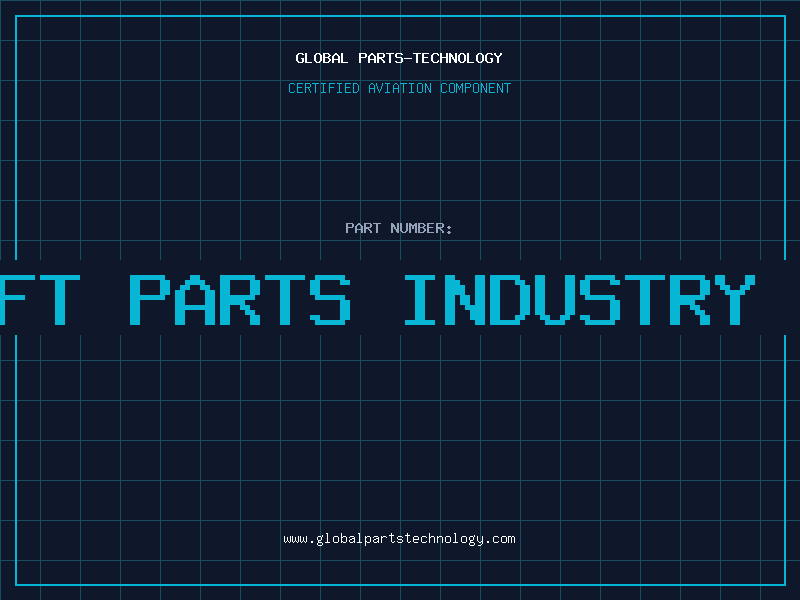Viewport: 800px width, 600px height.
Task: Click the cyan bottom border line
Action: 400,584
